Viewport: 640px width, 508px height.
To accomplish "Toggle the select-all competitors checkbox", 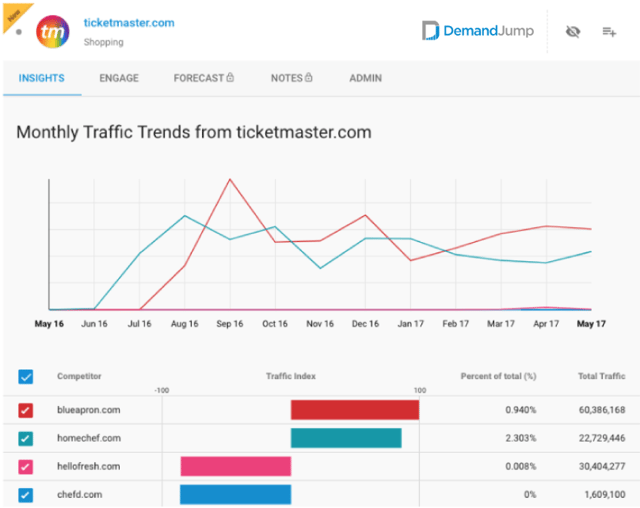I will coord(26,377).
